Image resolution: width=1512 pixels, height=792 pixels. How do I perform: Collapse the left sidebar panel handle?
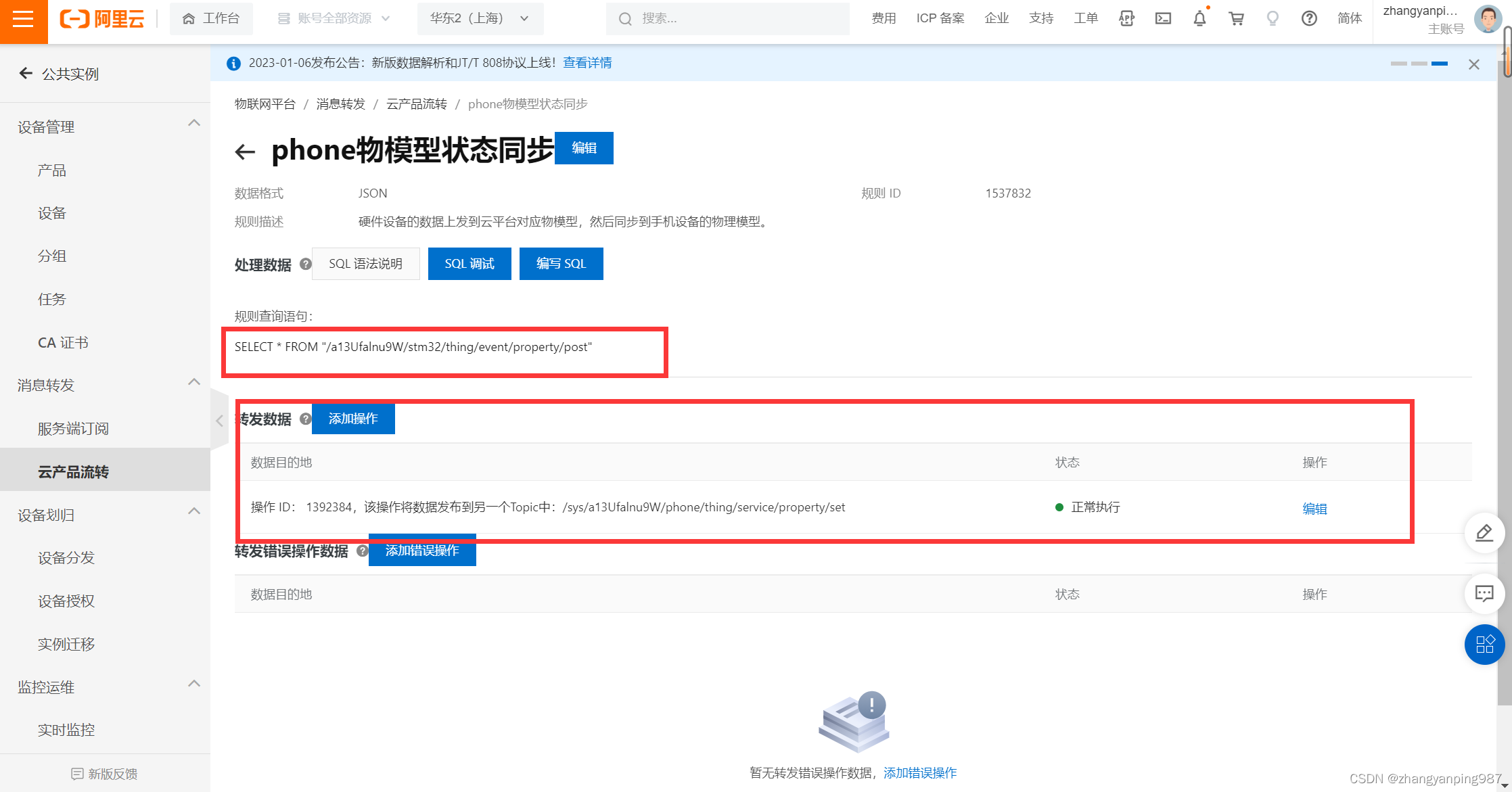(219, 421)
